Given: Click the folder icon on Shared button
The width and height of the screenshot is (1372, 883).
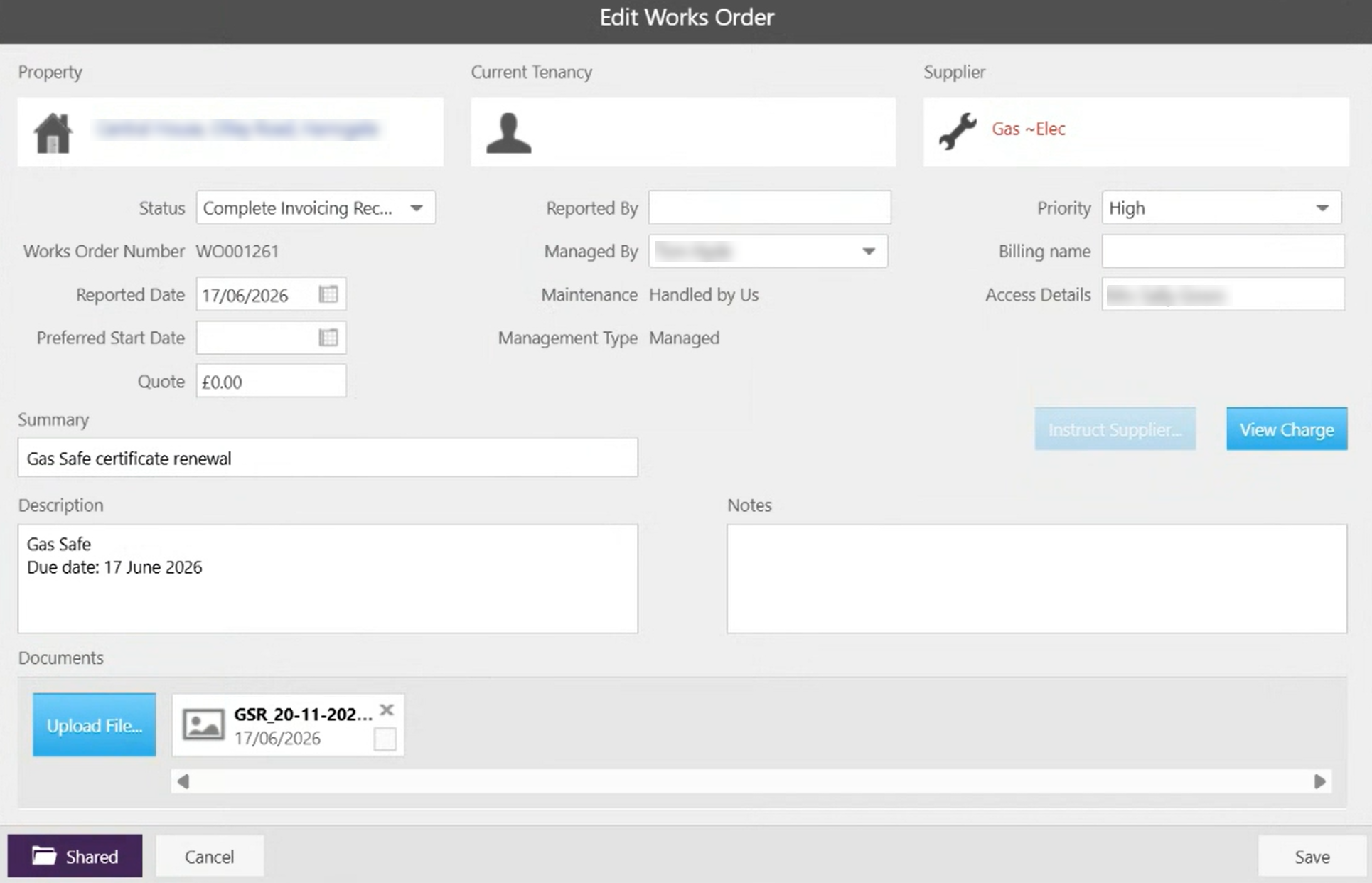Looking at the screenshot, I should click(44, 855).
